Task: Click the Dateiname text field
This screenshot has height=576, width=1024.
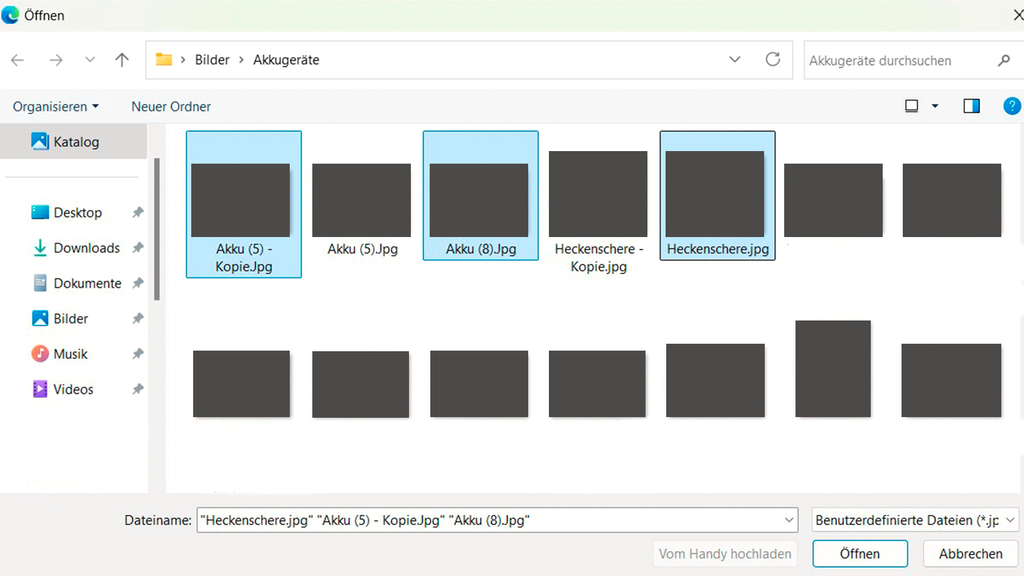Action: (490, 520)
